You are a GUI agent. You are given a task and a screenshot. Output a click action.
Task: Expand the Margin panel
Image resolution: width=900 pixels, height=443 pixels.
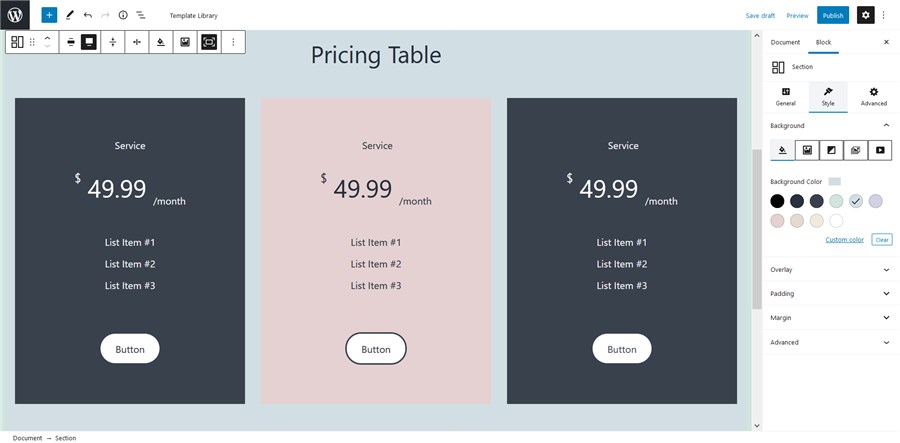pos(831,317)
